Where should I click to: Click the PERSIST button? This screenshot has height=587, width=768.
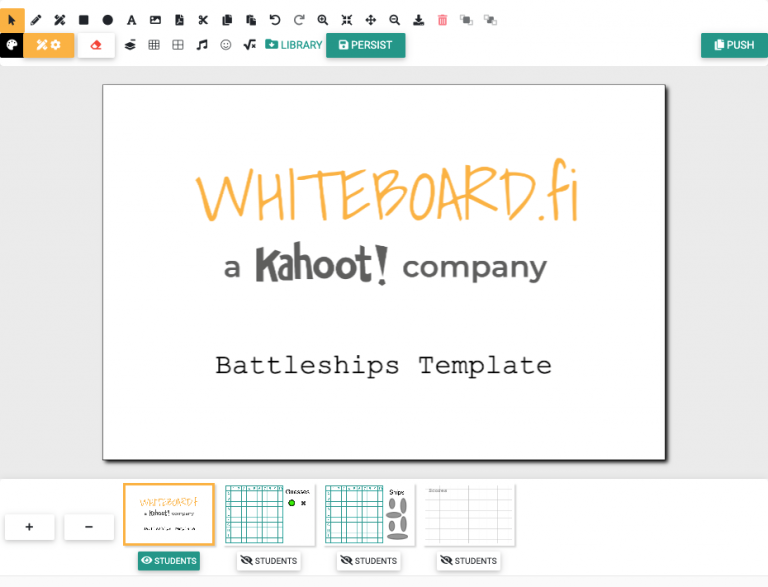[x=365, y=45]
